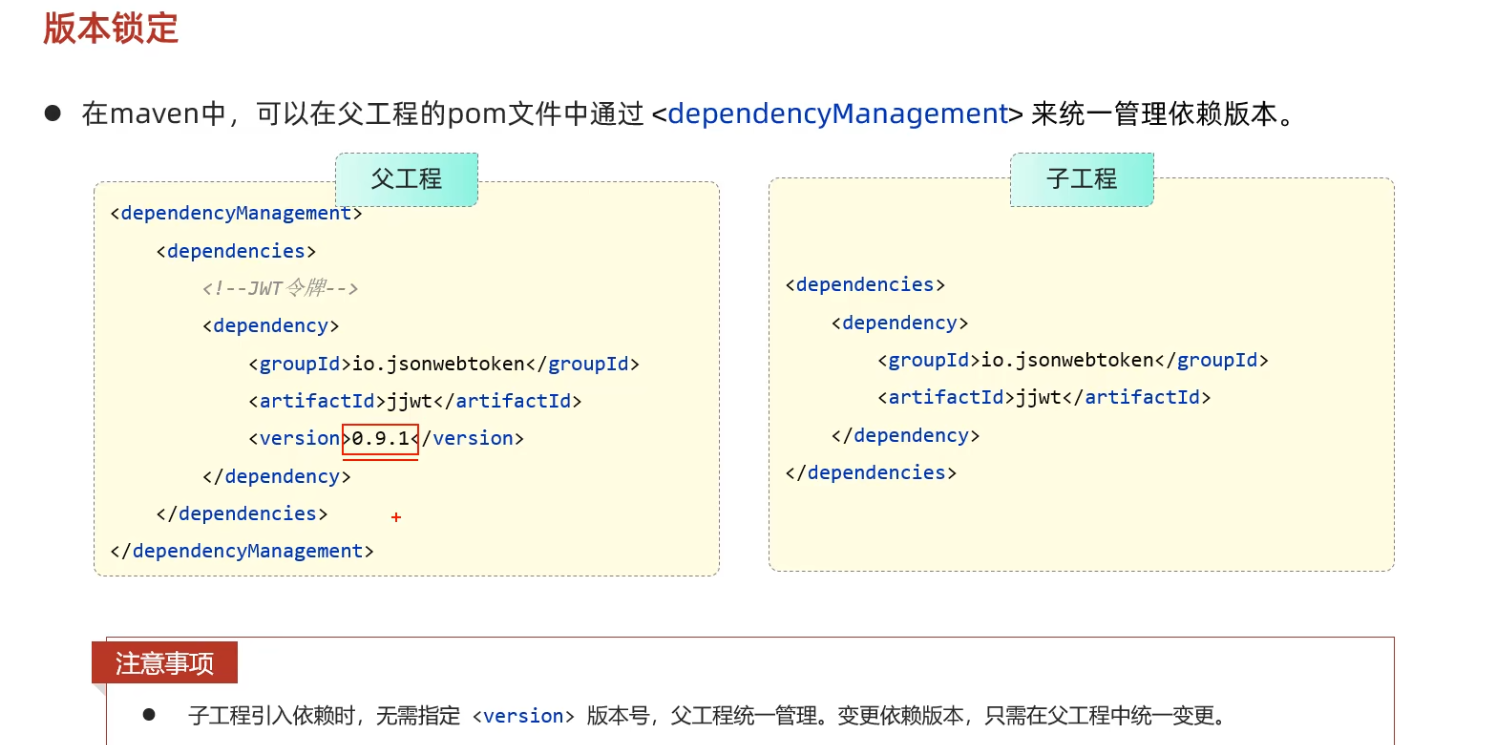Click opening <dependencies> line in 父工程 box
1503x745 pixels.
click(236, 251)
